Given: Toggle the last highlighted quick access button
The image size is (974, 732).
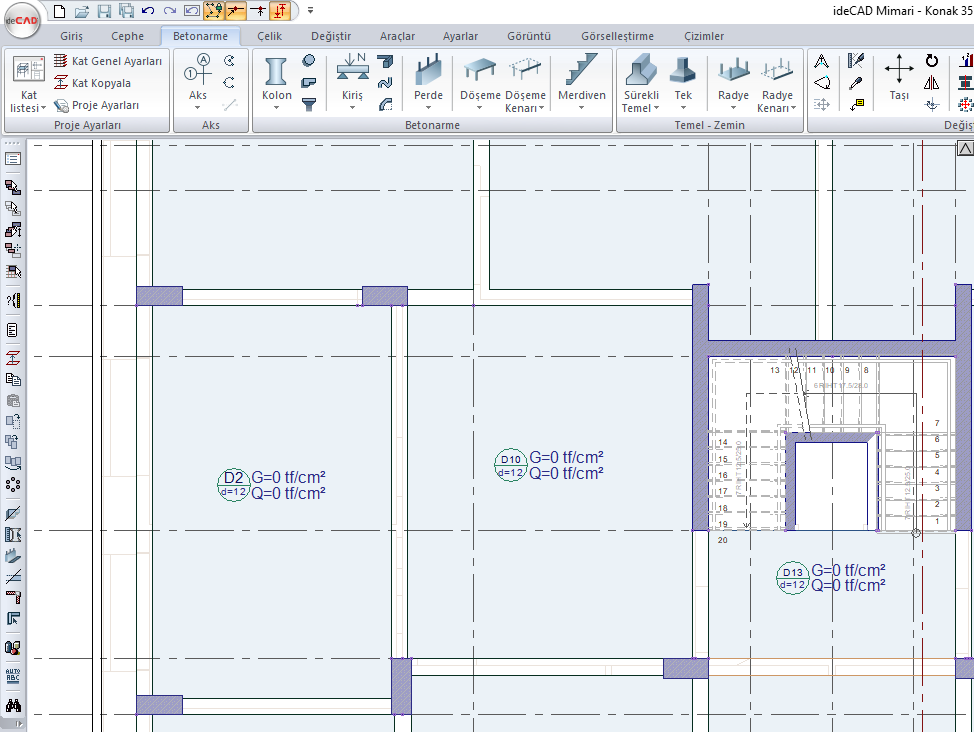Looking at the screenshot, I should tap(280, 11).
